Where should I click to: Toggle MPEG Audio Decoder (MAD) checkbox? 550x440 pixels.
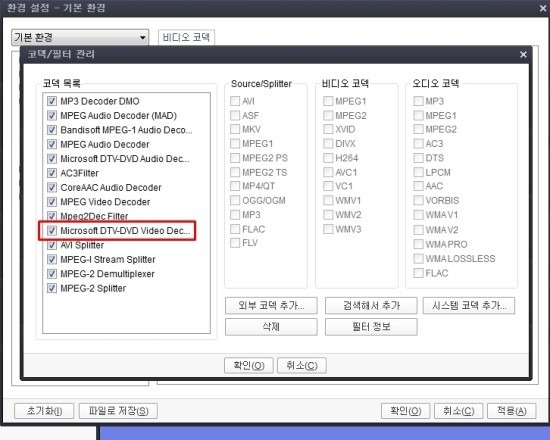point(52,115)
